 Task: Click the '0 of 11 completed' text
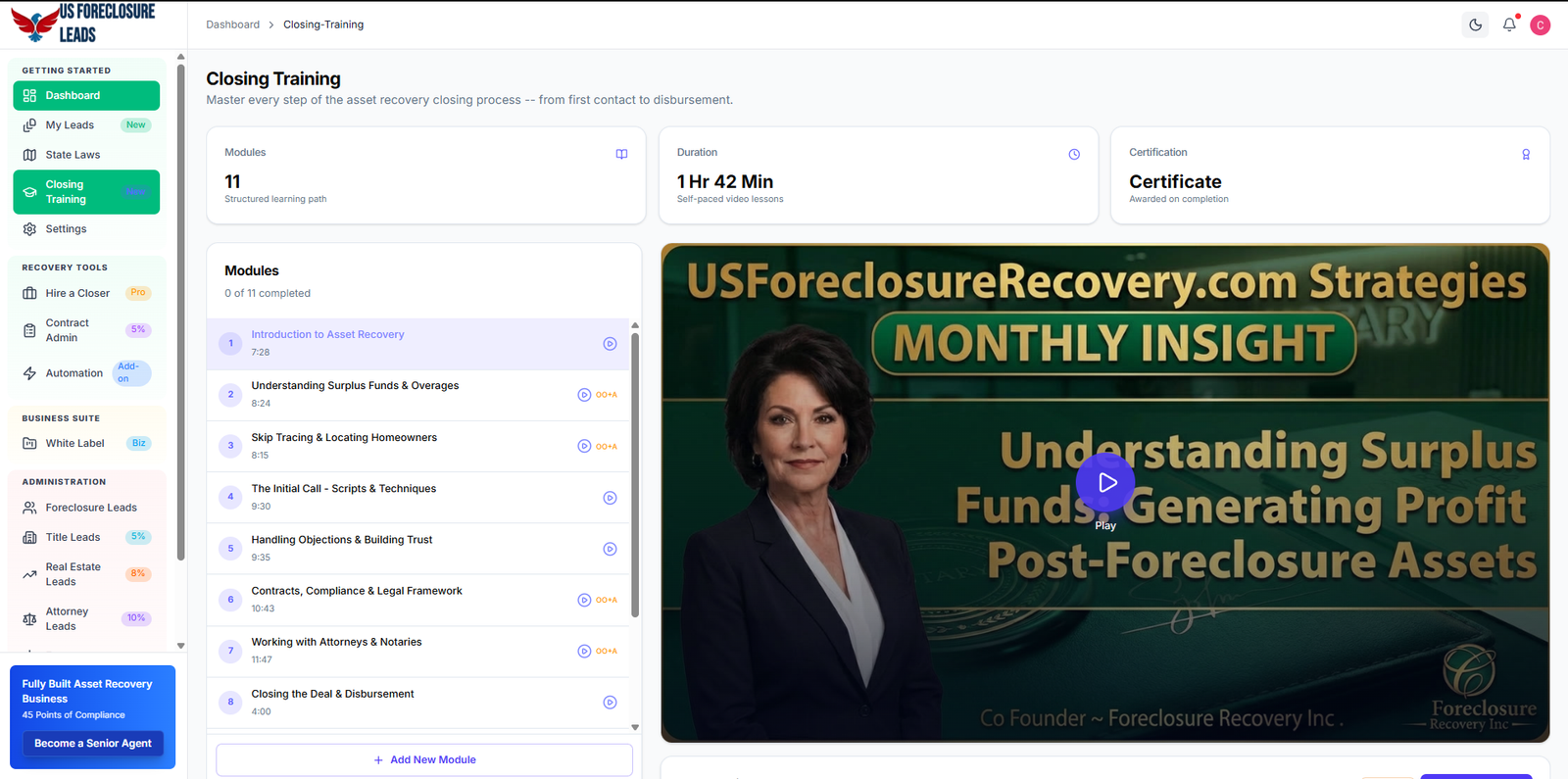point(268,293)
